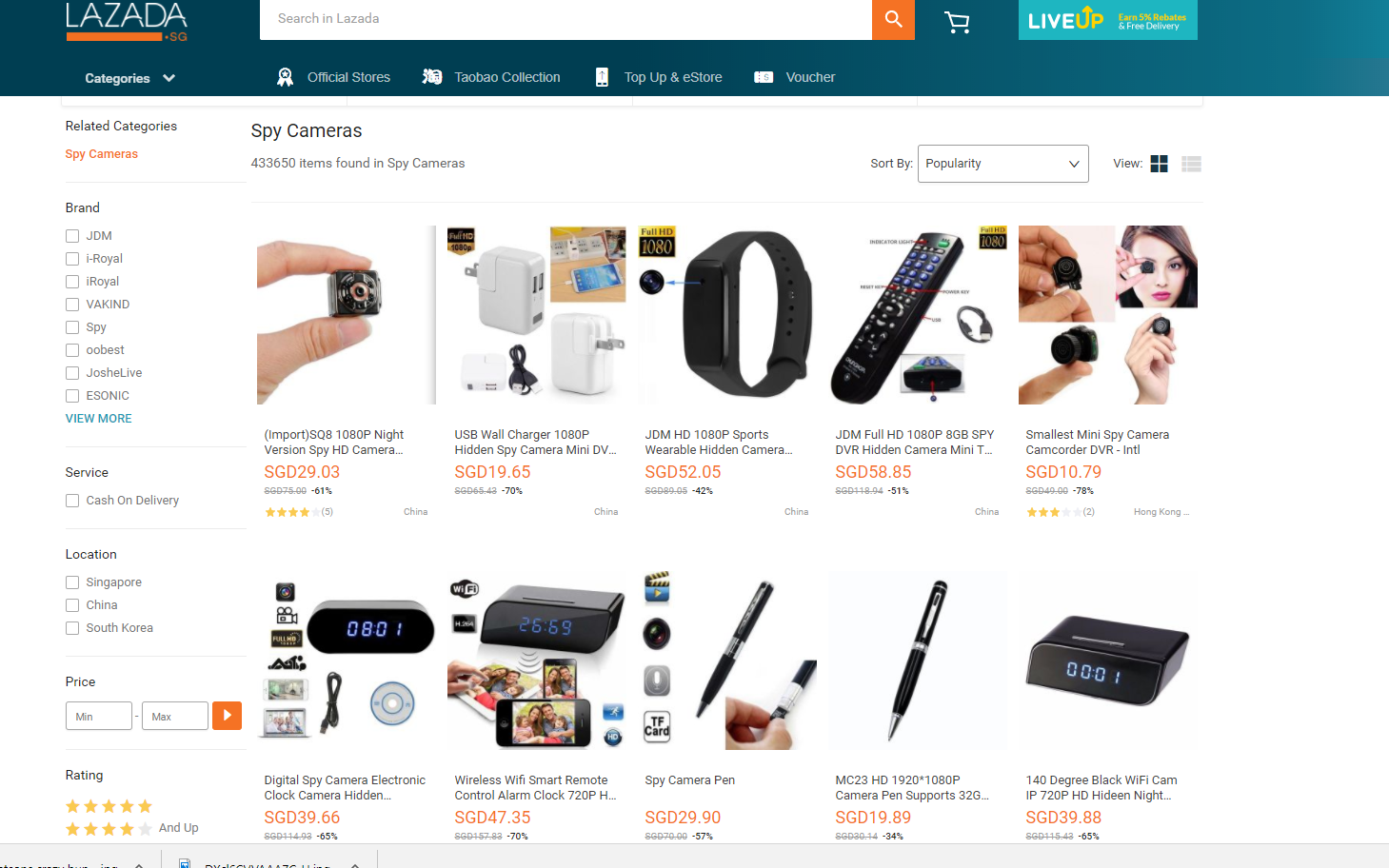Open the Spy Cameras related category link
Image resolution: width=1389 pixels, height=868 pixels.
pyautogui.click(x=102, y=154)
